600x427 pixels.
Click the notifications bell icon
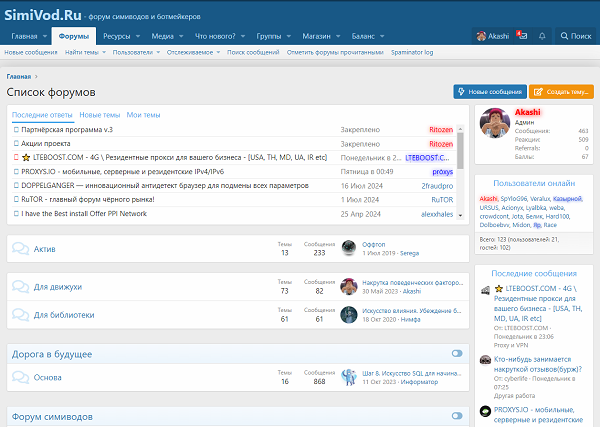(x=542, y=35)
